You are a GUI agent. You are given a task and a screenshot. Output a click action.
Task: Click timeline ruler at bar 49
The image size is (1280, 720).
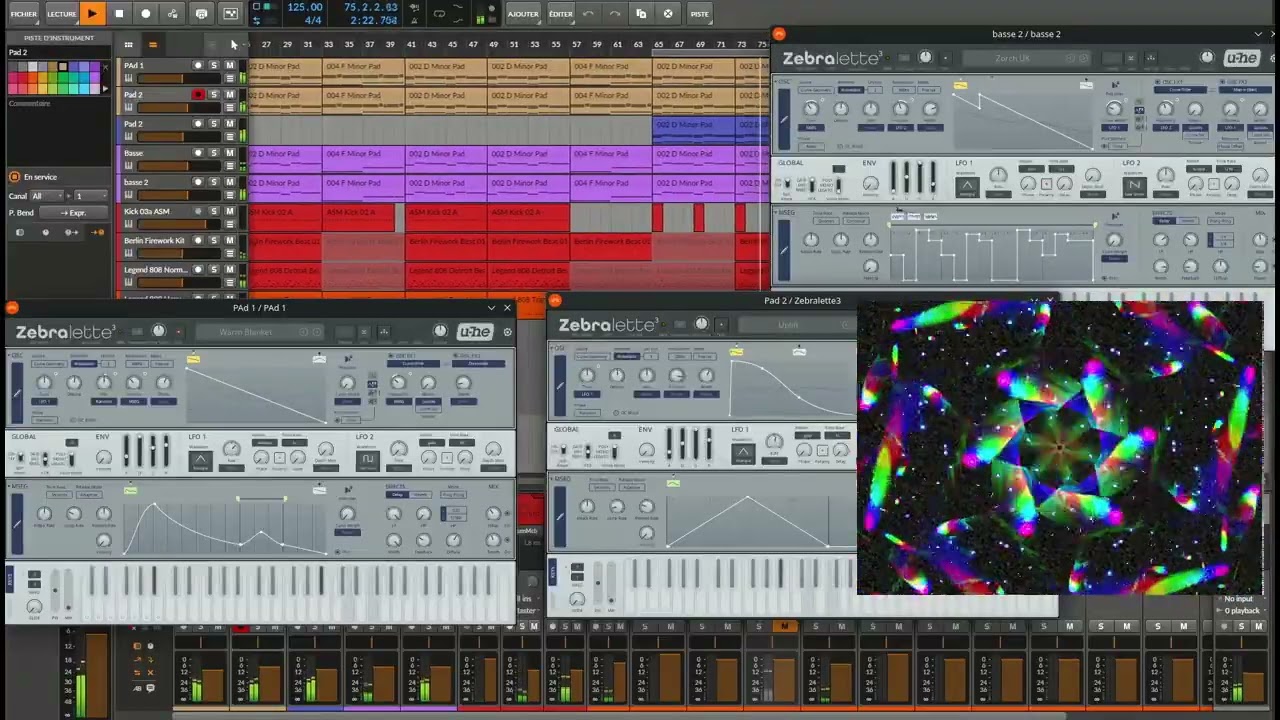coord(493,44)
